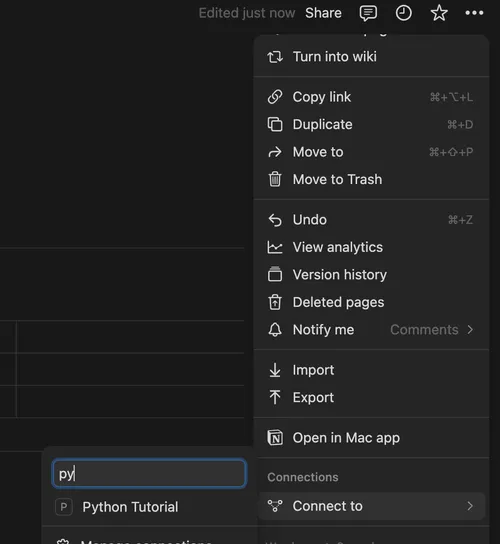Open Deleted pages
Image resolution: width=500 pixels, height=544 pixels.
[x=371, y=302]
